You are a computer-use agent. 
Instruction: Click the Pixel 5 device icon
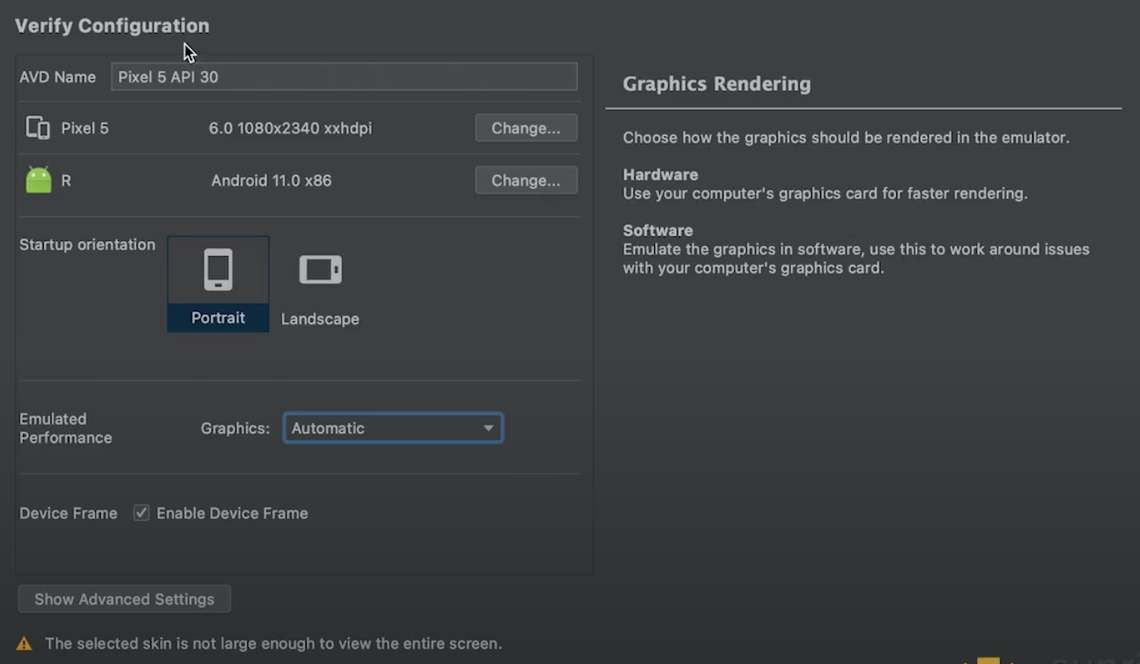coord(37,128)
